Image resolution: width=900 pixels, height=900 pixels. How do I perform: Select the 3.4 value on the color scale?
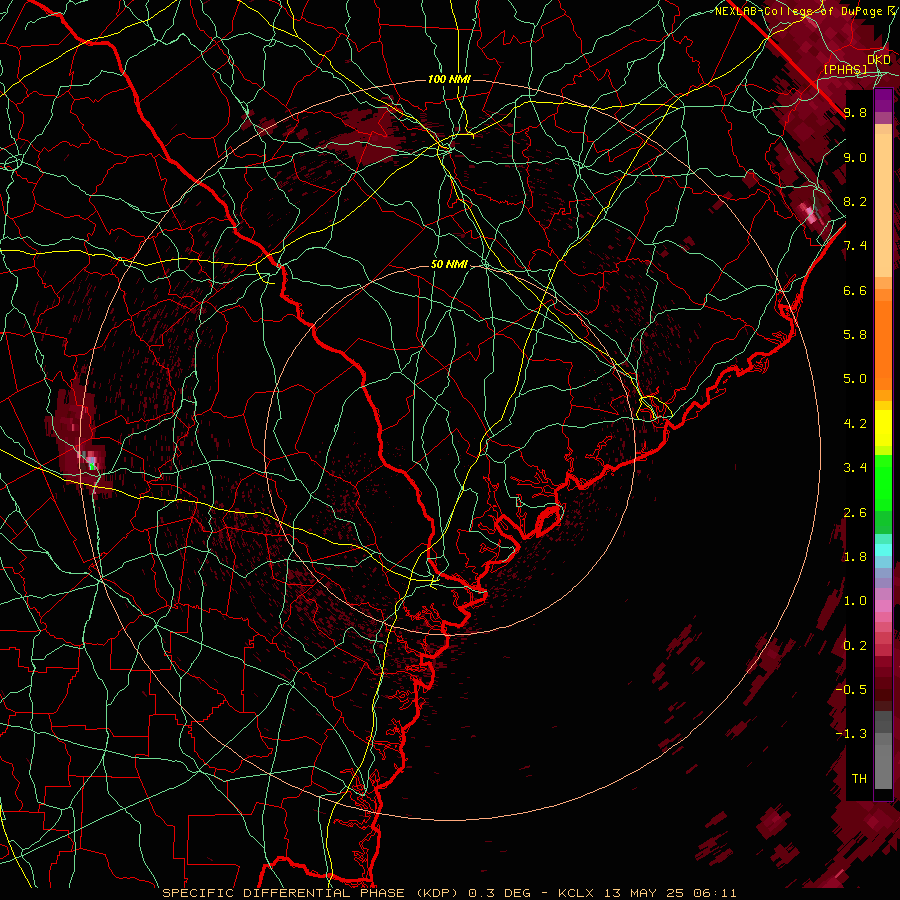pos(855,468)
